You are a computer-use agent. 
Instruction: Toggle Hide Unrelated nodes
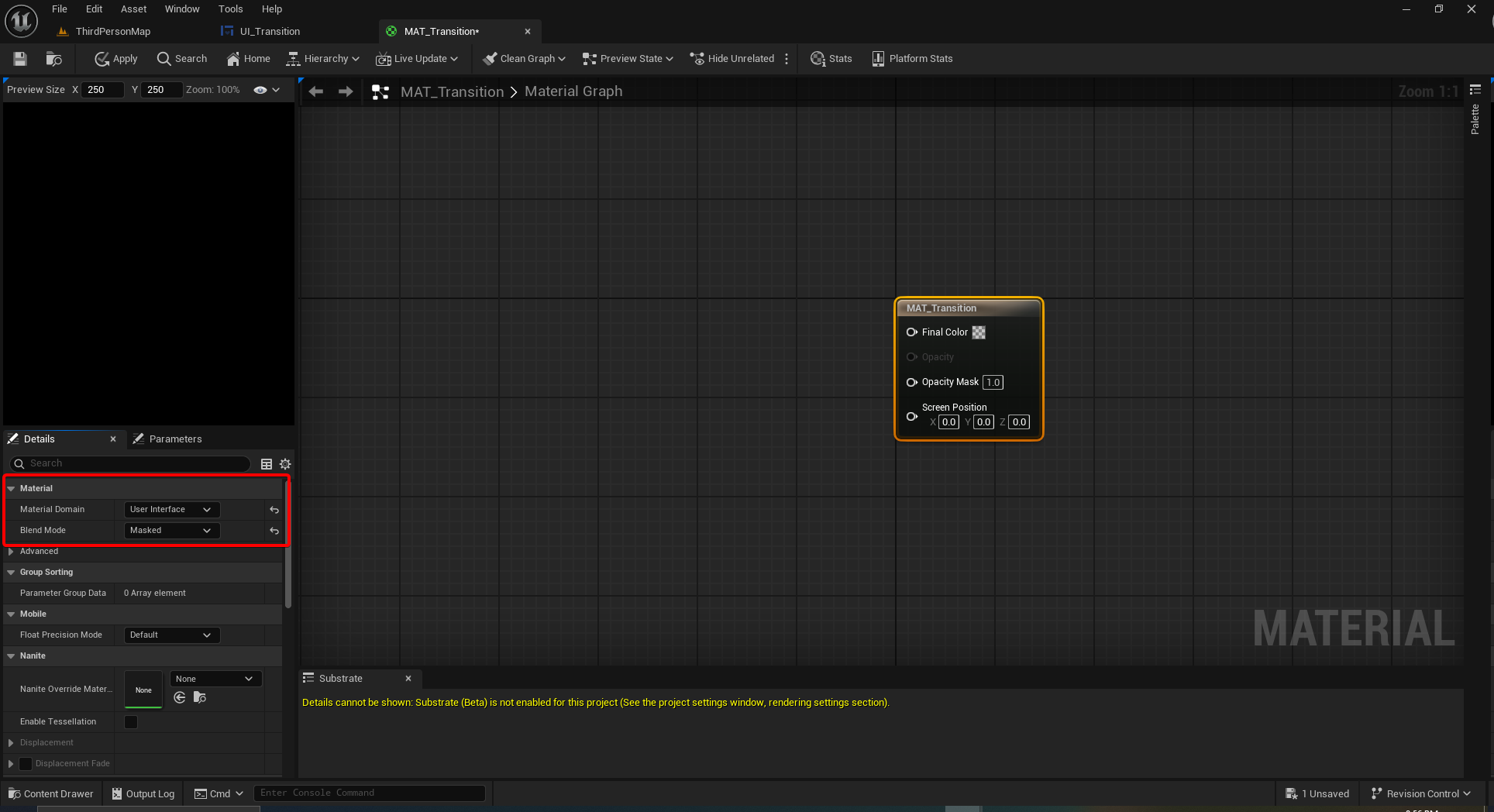tap(732, 59)
